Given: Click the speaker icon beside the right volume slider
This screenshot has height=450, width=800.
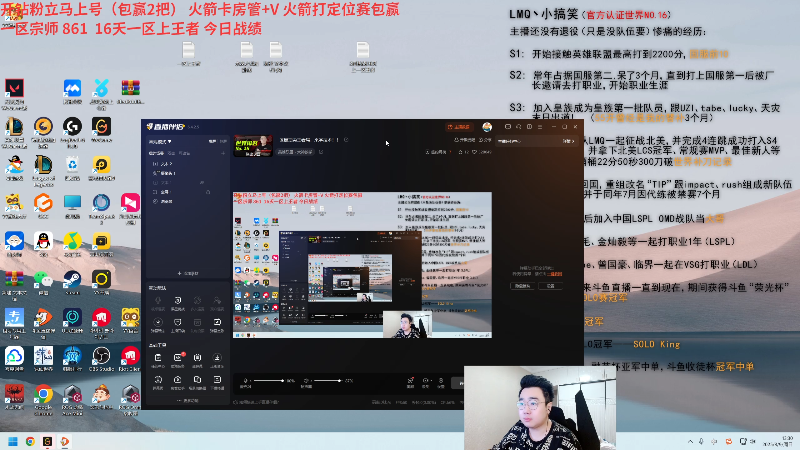Looking at the screenshot, I should [x=306, y=381].
